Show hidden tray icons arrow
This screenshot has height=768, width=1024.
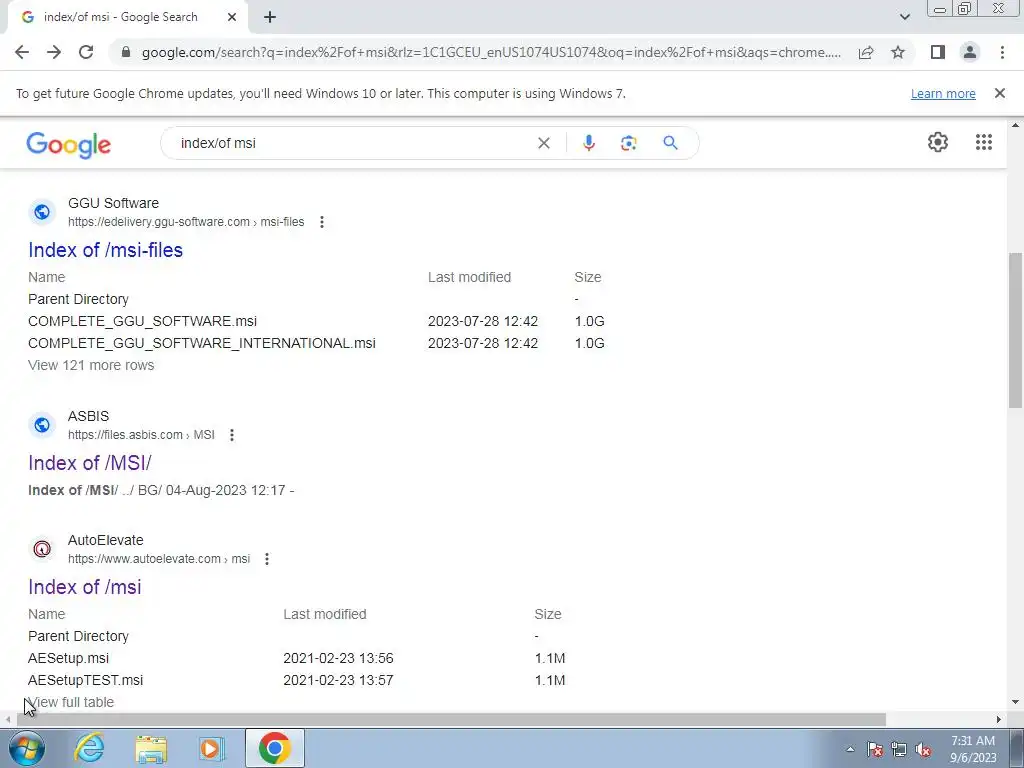pos(850,749)
